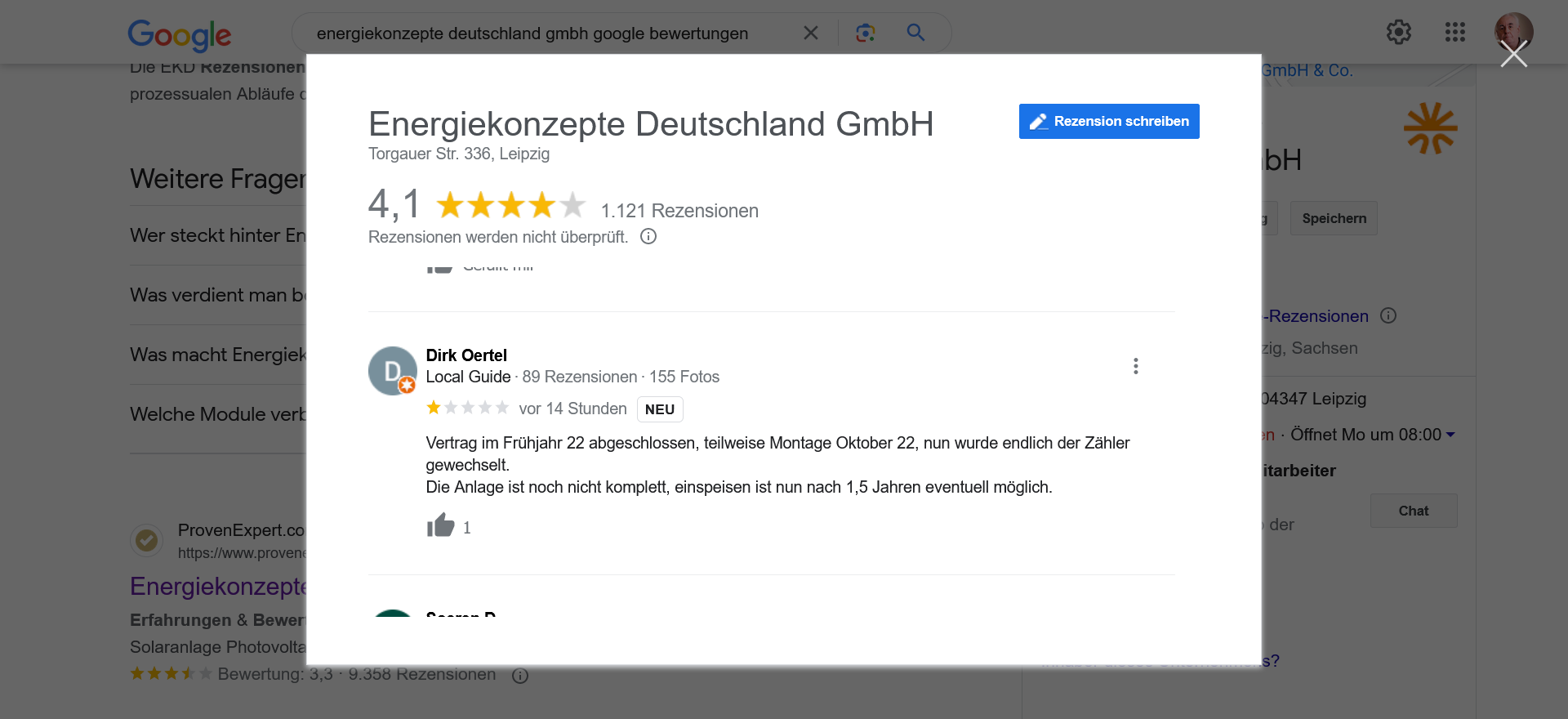The height and width of the screenshot is (719, 1568).
Task: Open the Google apps grid
Action: [x=1454, y=33]
